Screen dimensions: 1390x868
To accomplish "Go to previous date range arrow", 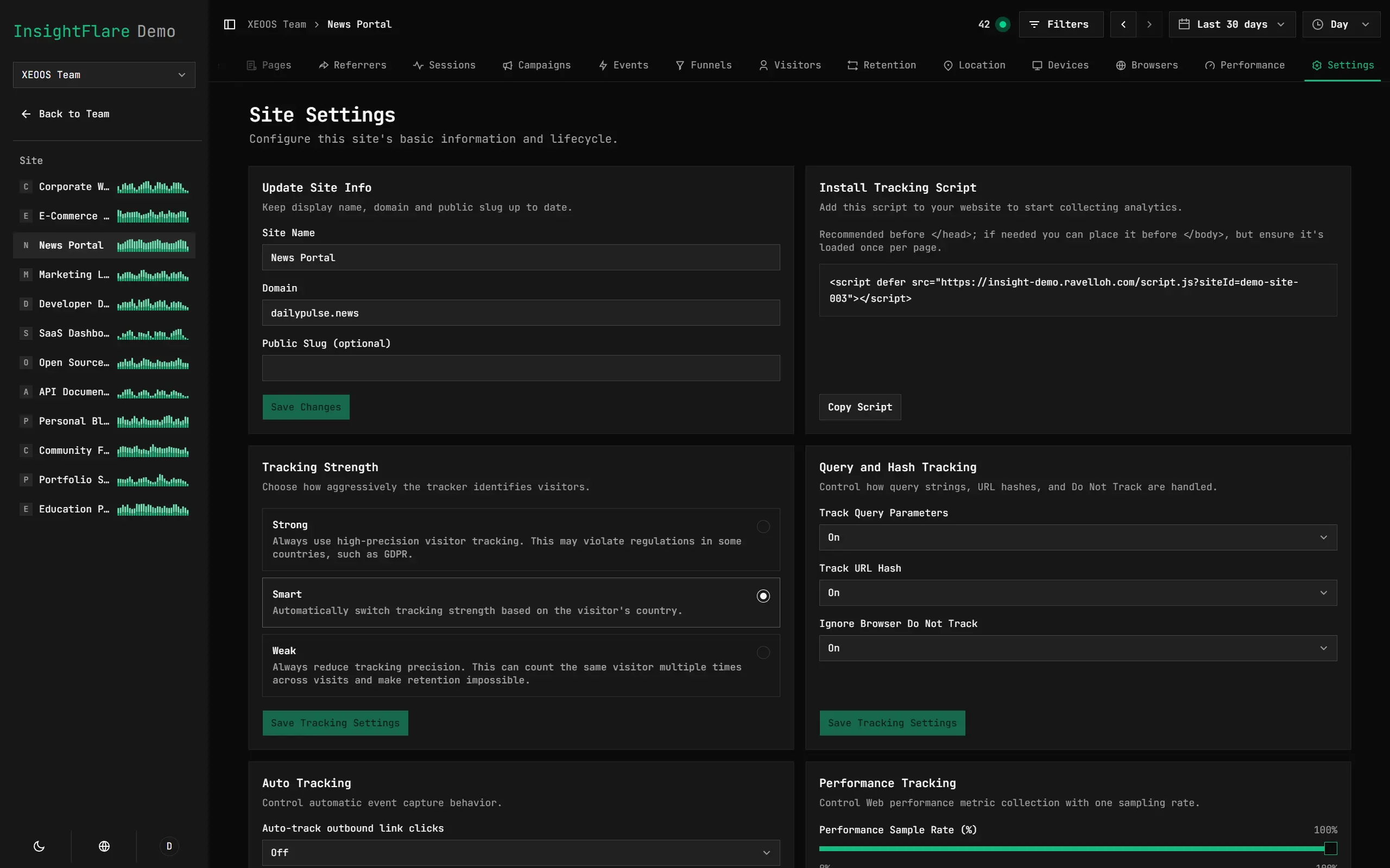I will (x=1123, y=24).
